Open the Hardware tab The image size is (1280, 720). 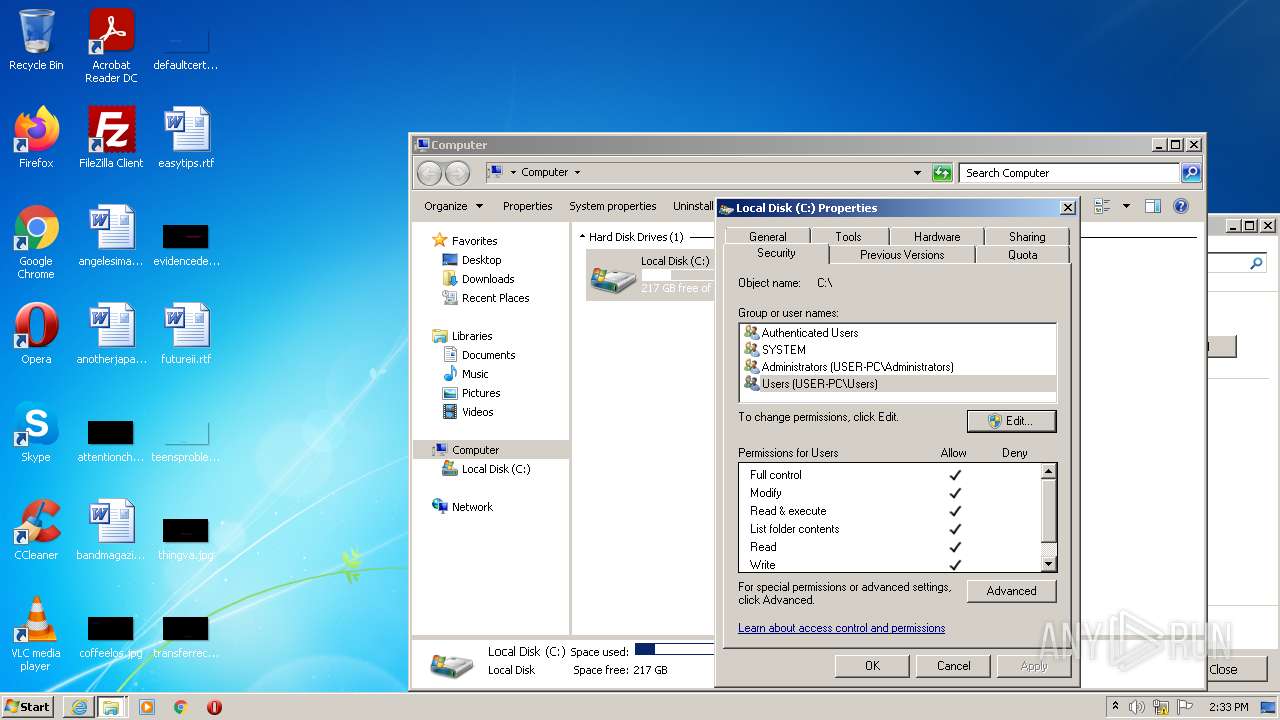[937, 237]
